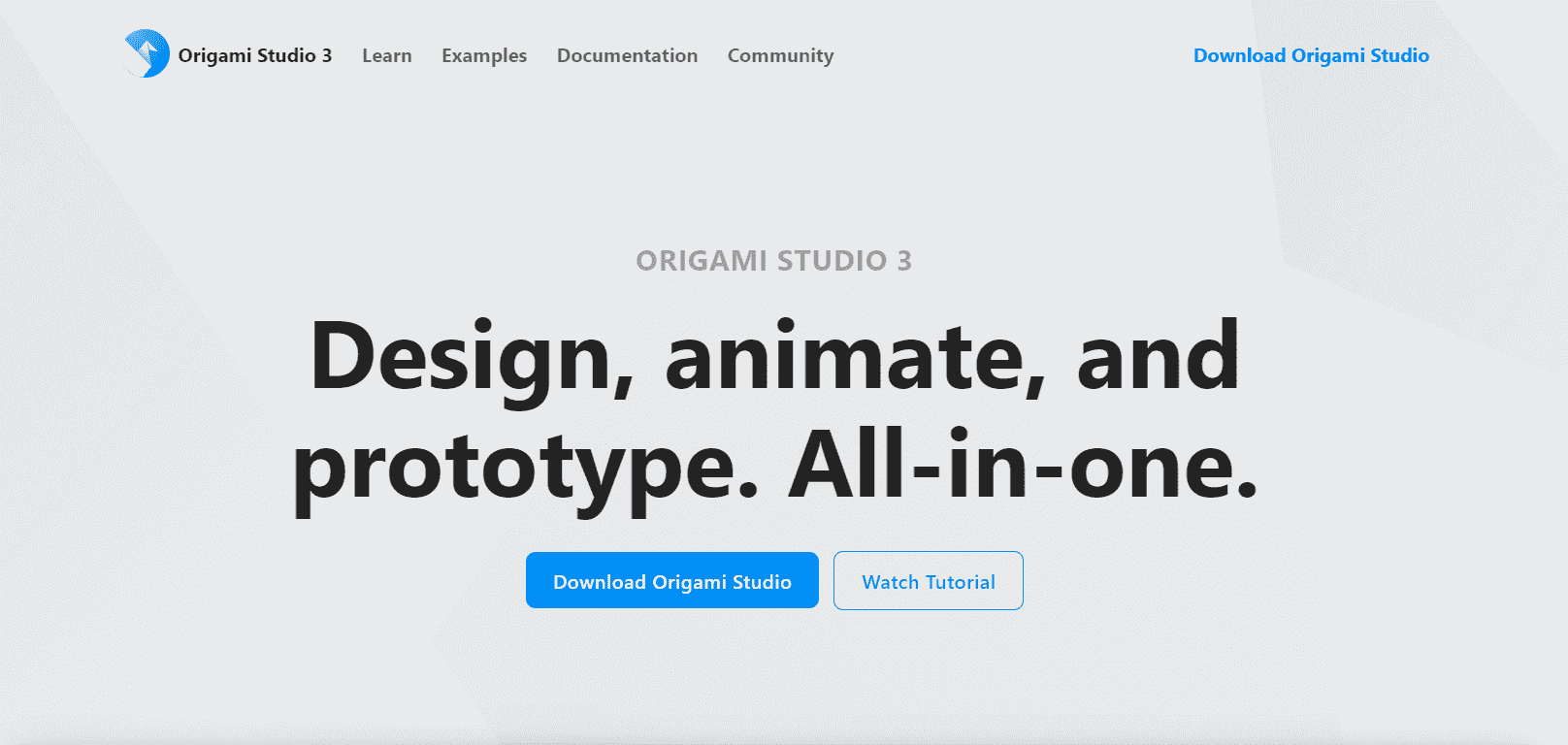The width and height of the screenshot is (1568, 745).
Task: Visit the Community section
Action: coord(780,55)
